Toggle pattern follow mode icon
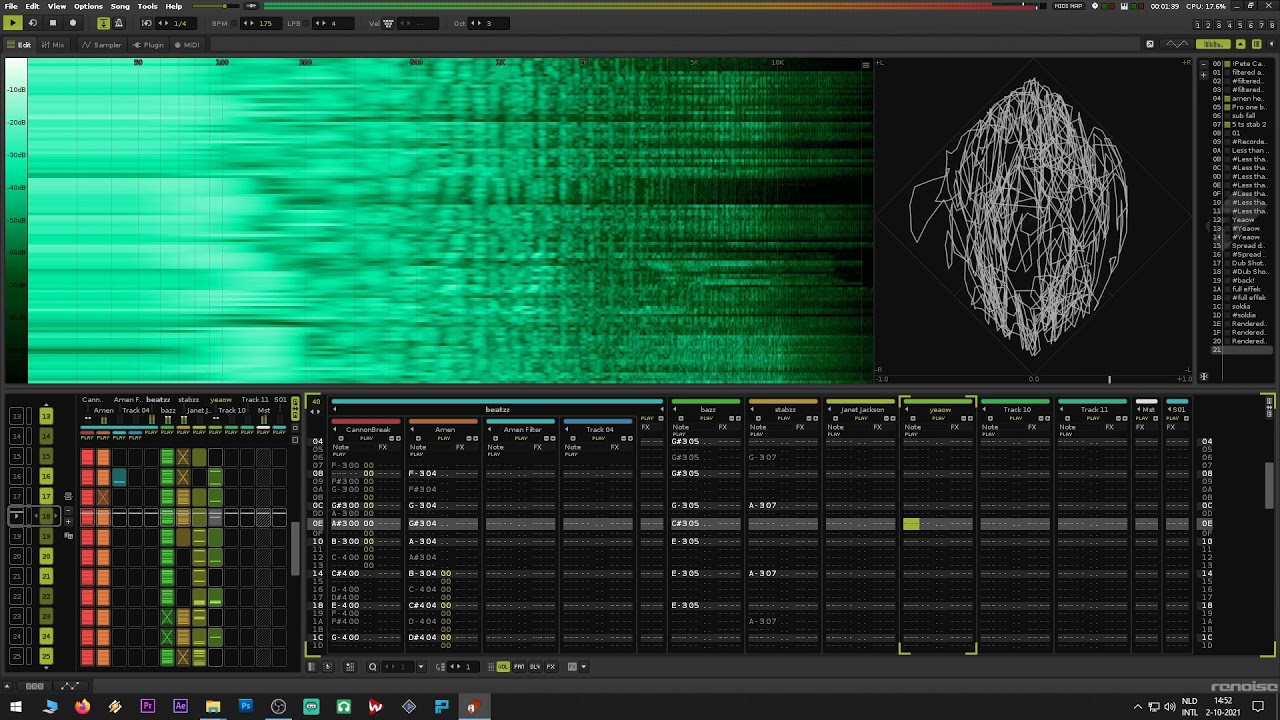Screen dimensions: 1280x720 (x=103, y=22)
